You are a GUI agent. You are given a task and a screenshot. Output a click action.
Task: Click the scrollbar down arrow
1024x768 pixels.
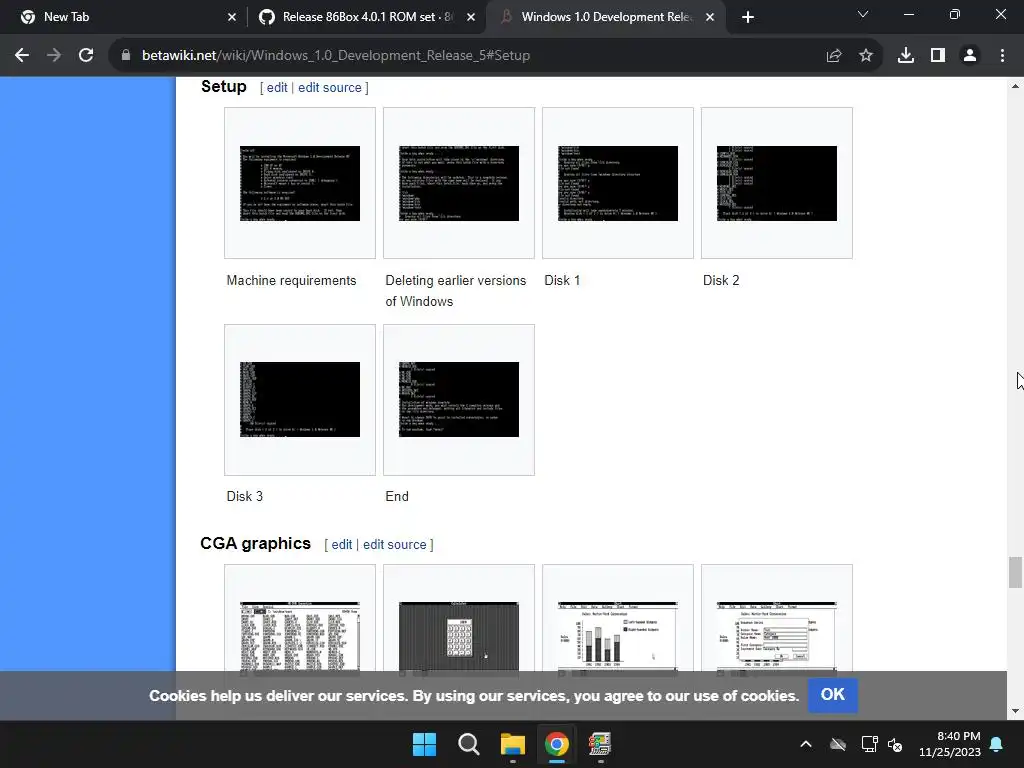tap(1014, 711)
